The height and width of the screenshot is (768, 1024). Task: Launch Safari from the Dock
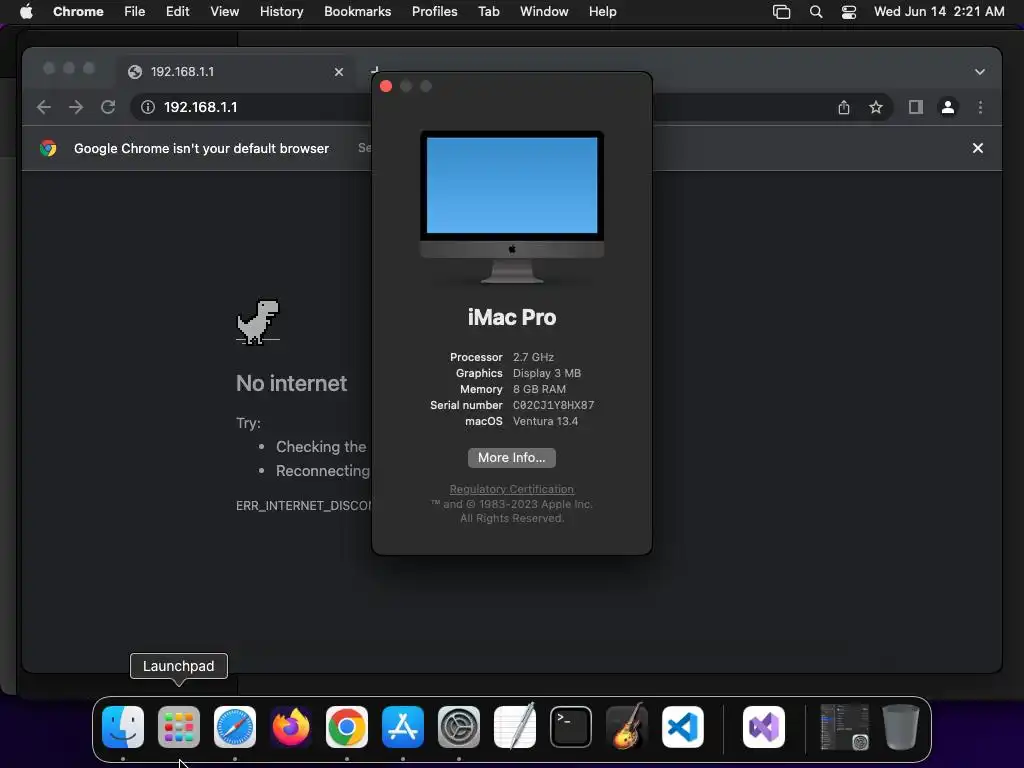(x=235, y=727)
